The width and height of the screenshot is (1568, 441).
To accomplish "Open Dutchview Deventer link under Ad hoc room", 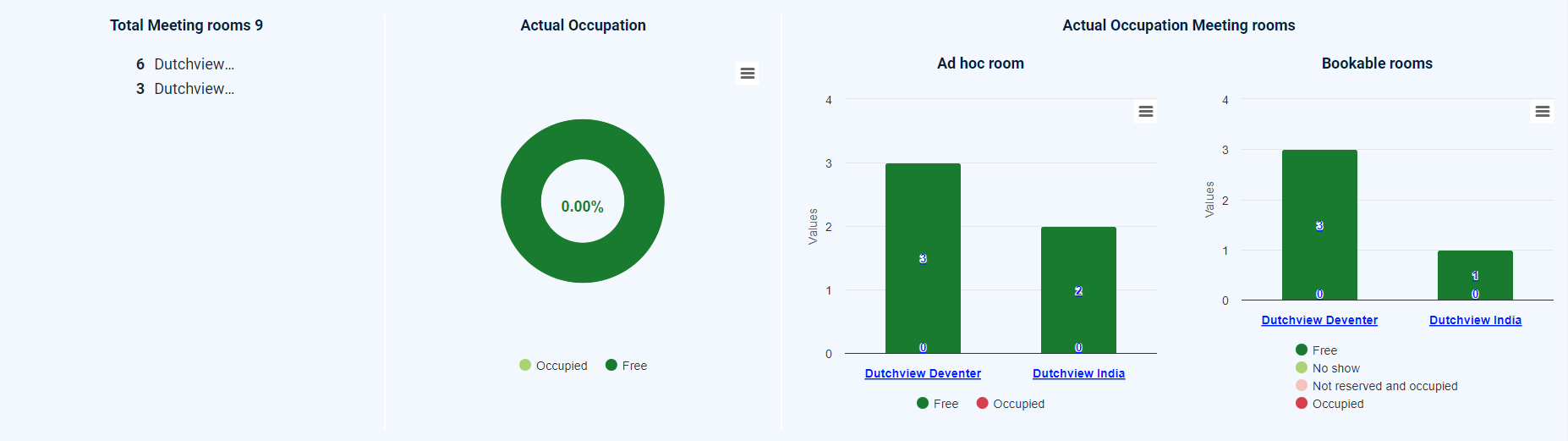I will coord(923,373).
